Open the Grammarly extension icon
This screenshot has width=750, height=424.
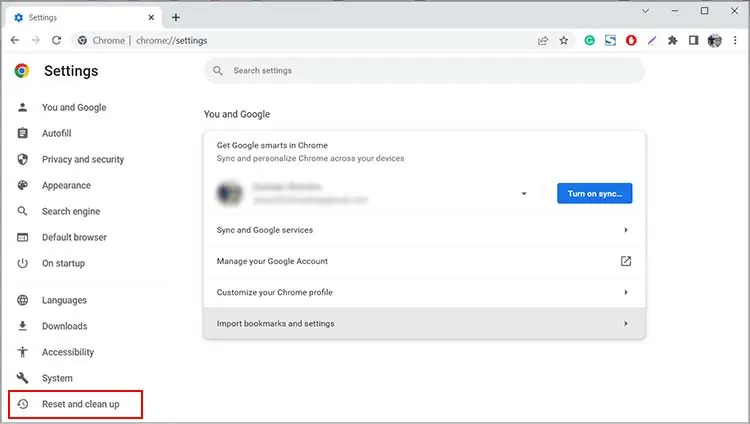(589, 41)
